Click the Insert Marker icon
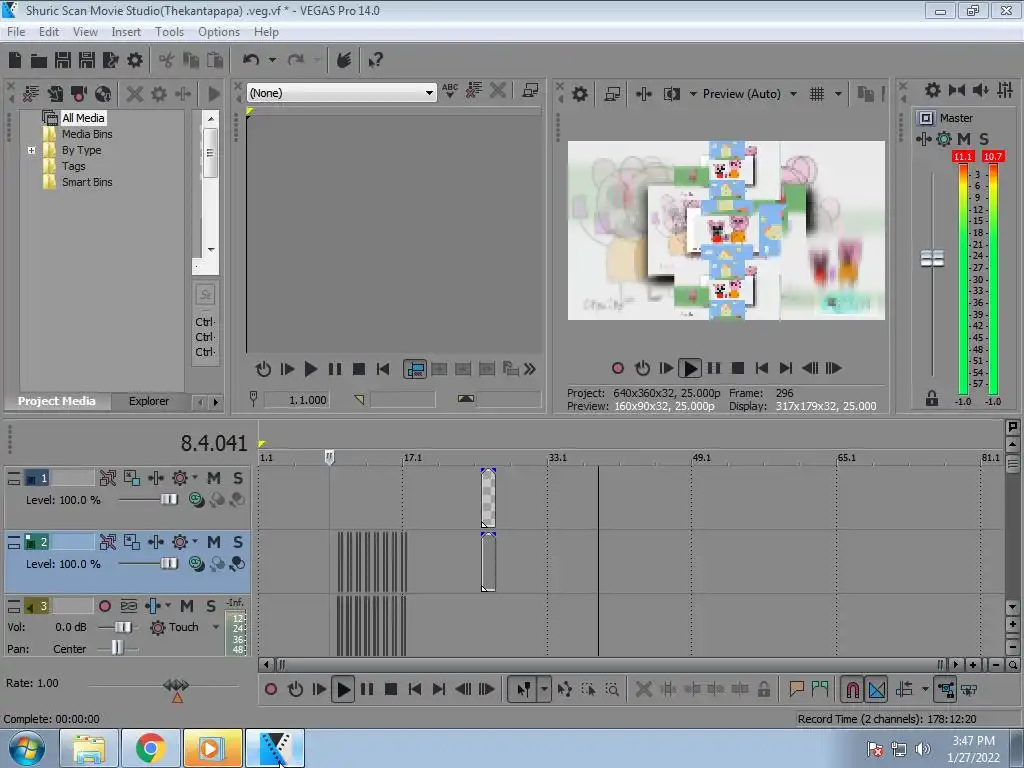 click(796, 689)
